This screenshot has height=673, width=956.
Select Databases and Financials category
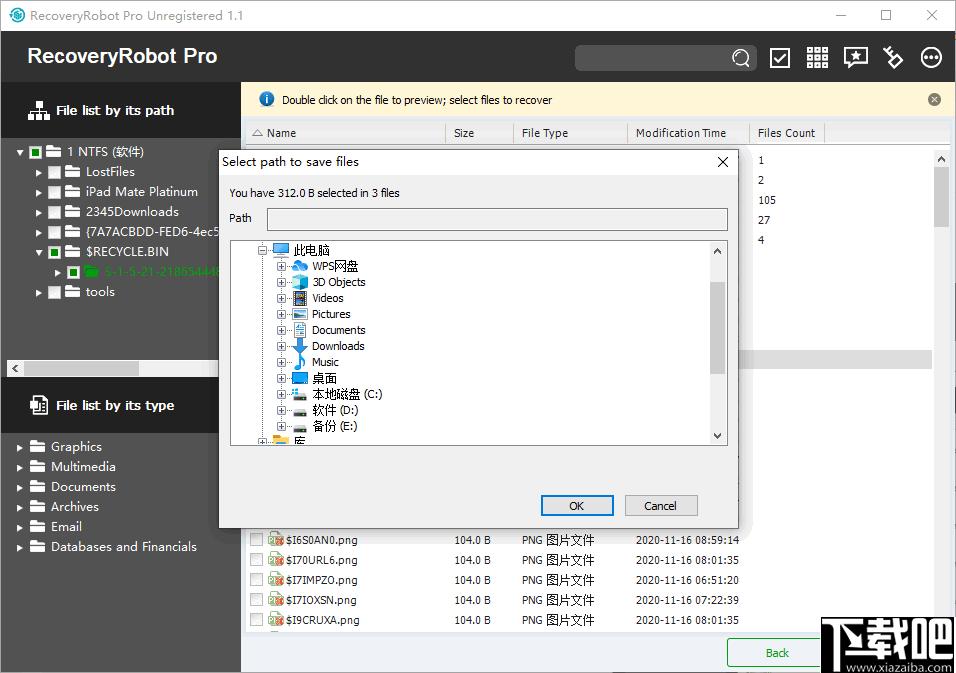point(124,547)
